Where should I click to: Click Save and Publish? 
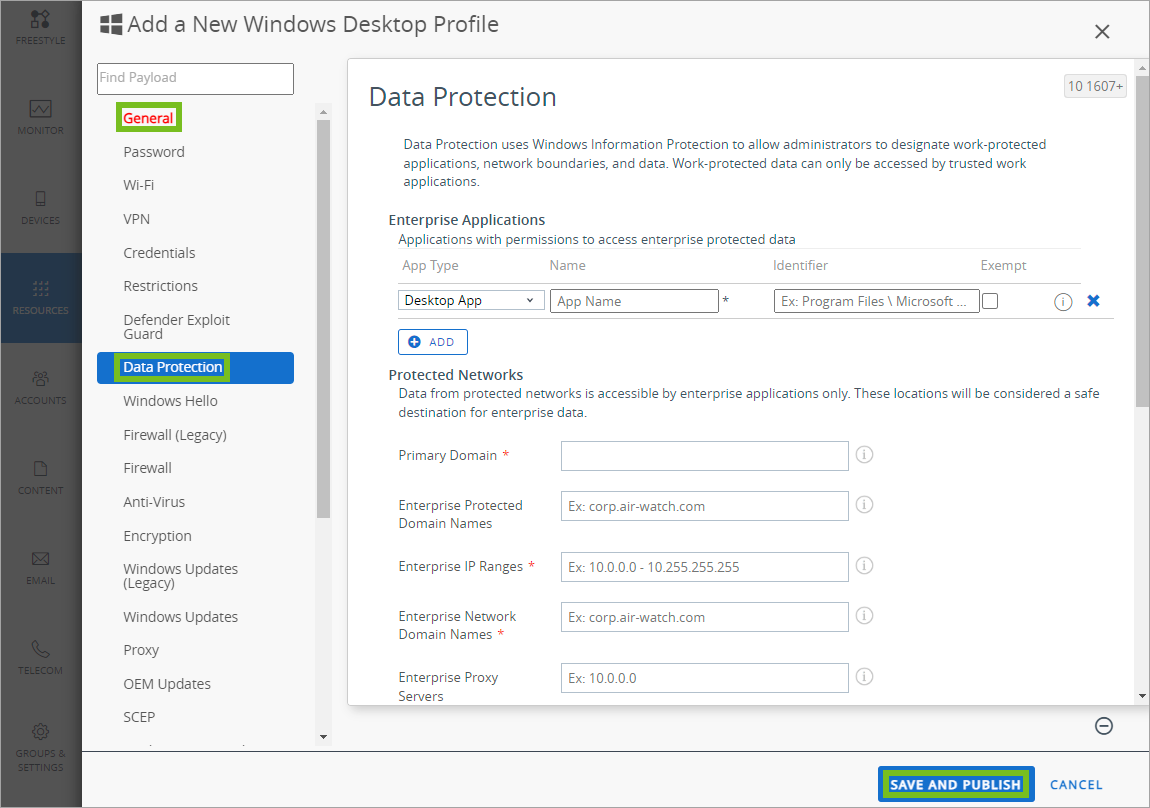[x=956, y=785]
